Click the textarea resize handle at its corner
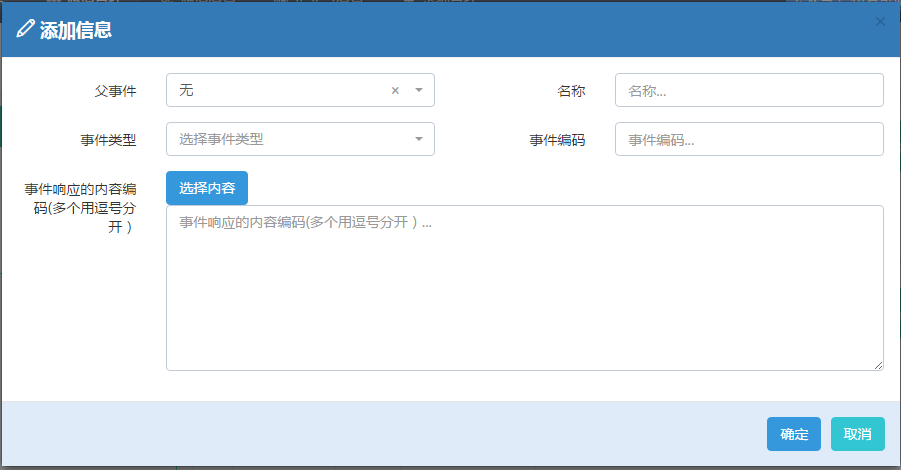This screenshot has height=470, width=901. click(x=879, y=366)
